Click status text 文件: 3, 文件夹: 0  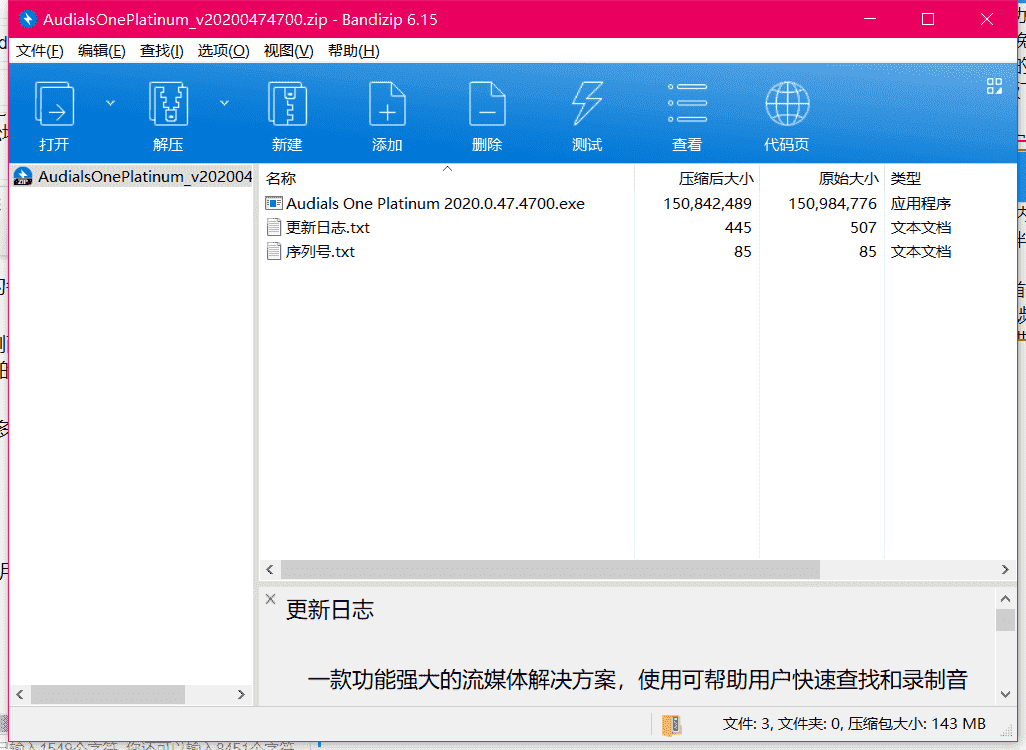click(x=783, y=724)
